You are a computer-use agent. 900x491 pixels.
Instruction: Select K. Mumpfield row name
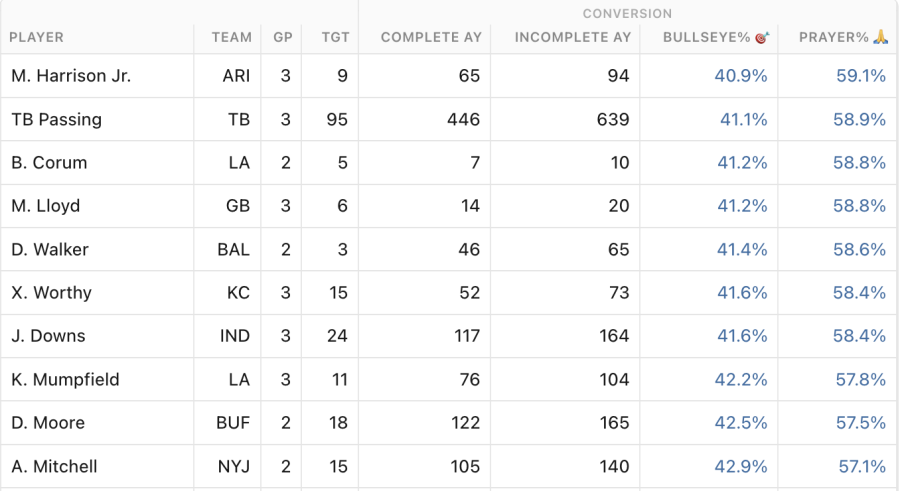[x=65, y=380]
